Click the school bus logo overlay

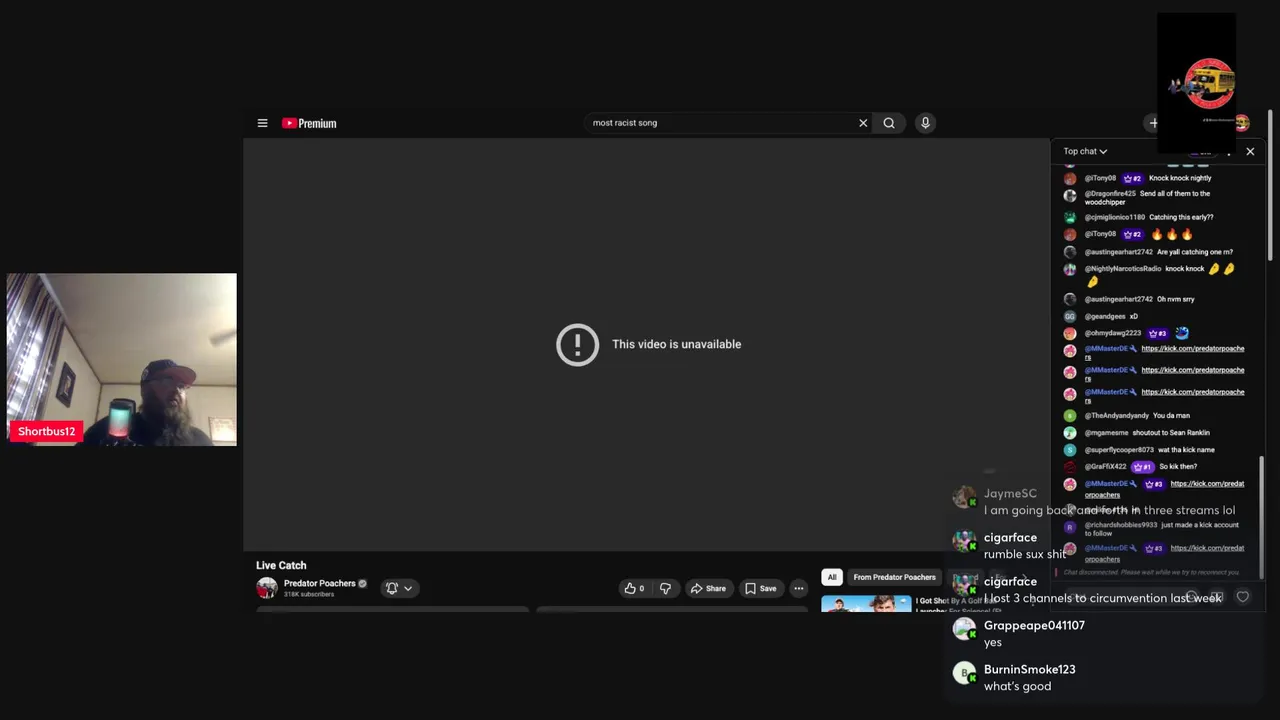(x=1207, y=84)
